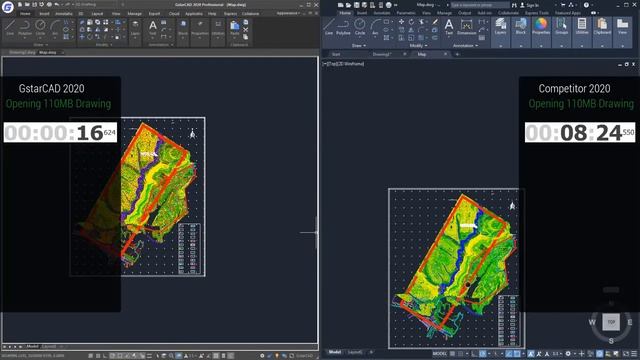Click the Dimension tool in Competitor ribbon
640x360 pixels.
[x=467, y=27]
